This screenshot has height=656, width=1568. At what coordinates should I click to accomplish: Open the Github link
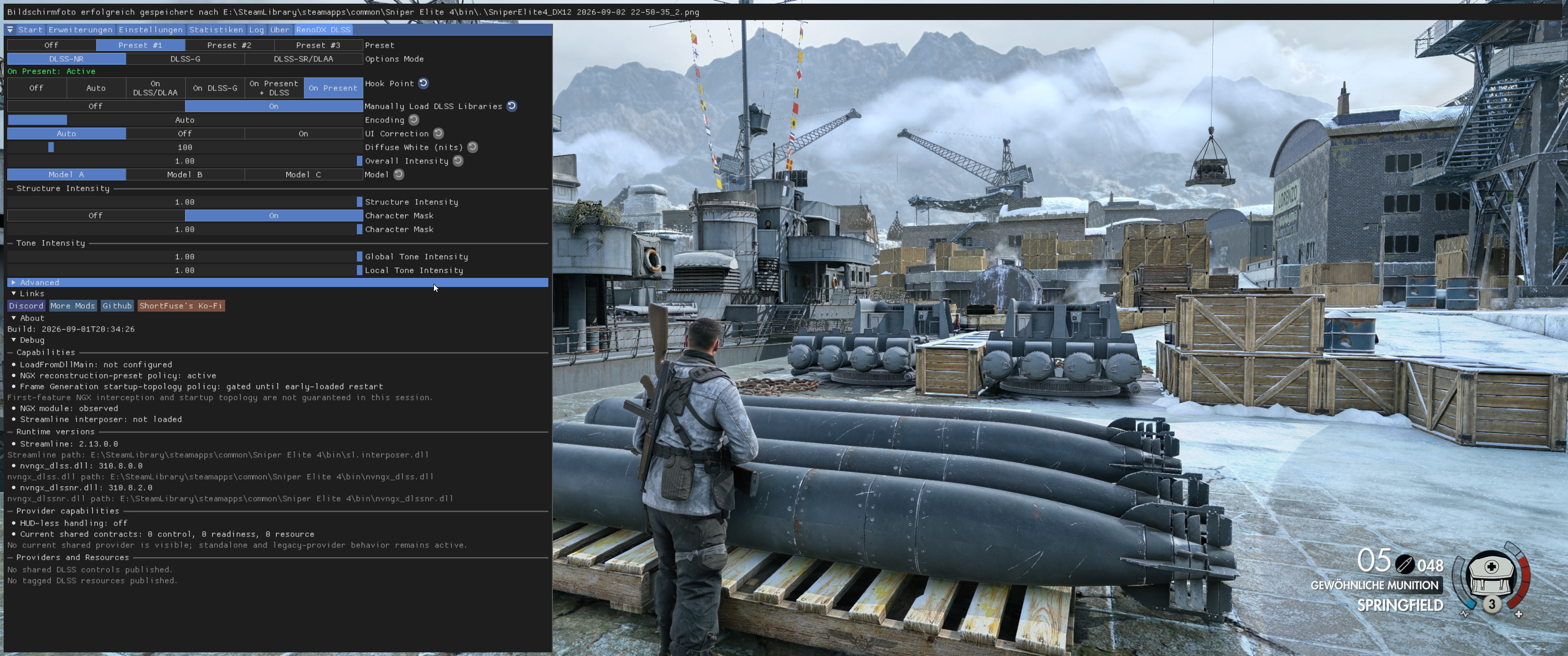point(117,306)
